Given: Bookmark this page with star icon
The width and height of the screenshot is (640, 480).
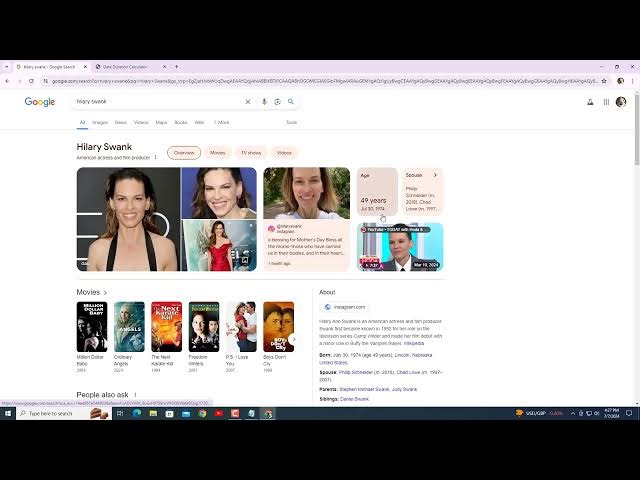Looking at the screenshot, I should [604, 81].
